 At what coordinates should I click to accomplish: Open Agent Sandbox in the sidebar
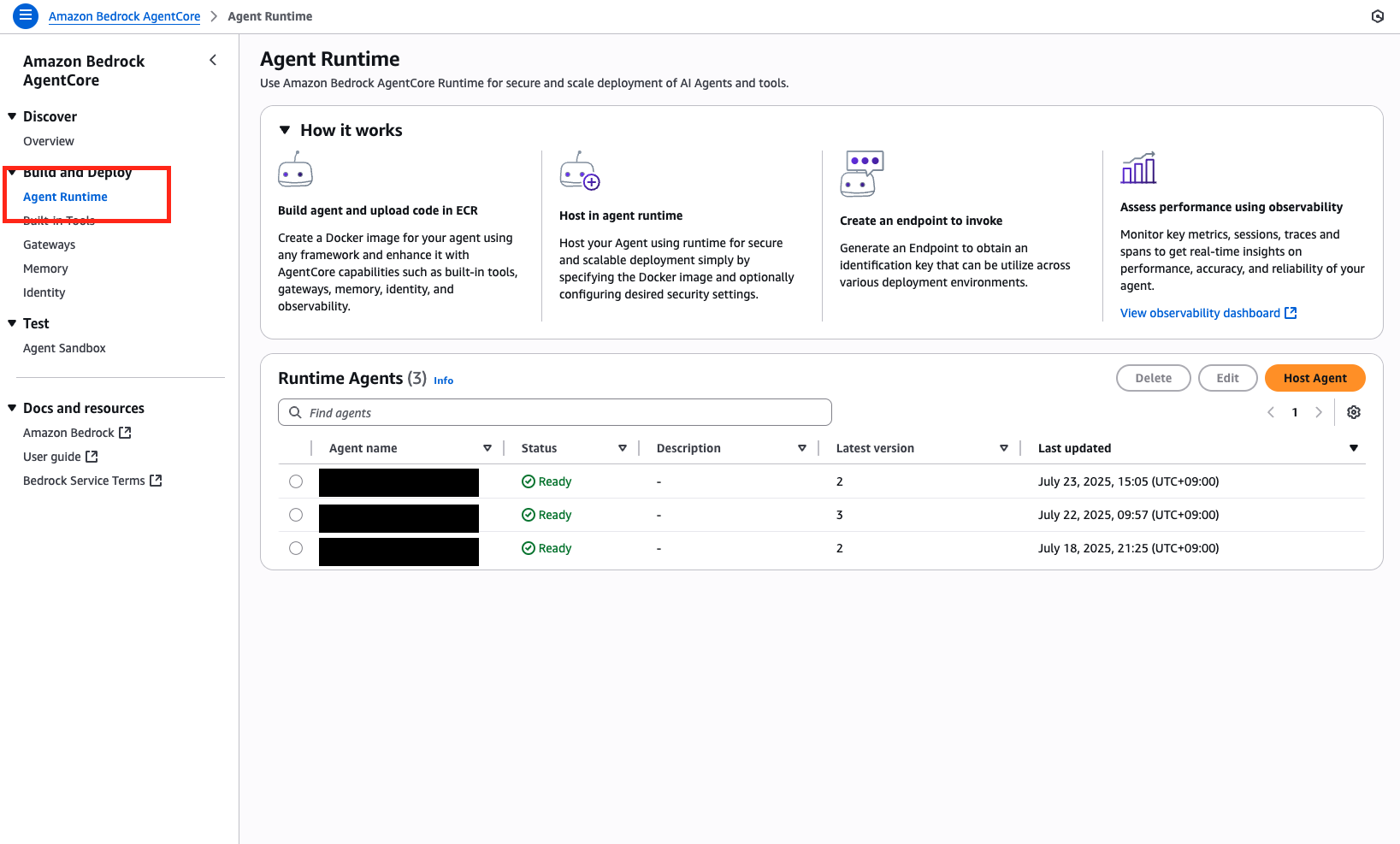(64, 348)
